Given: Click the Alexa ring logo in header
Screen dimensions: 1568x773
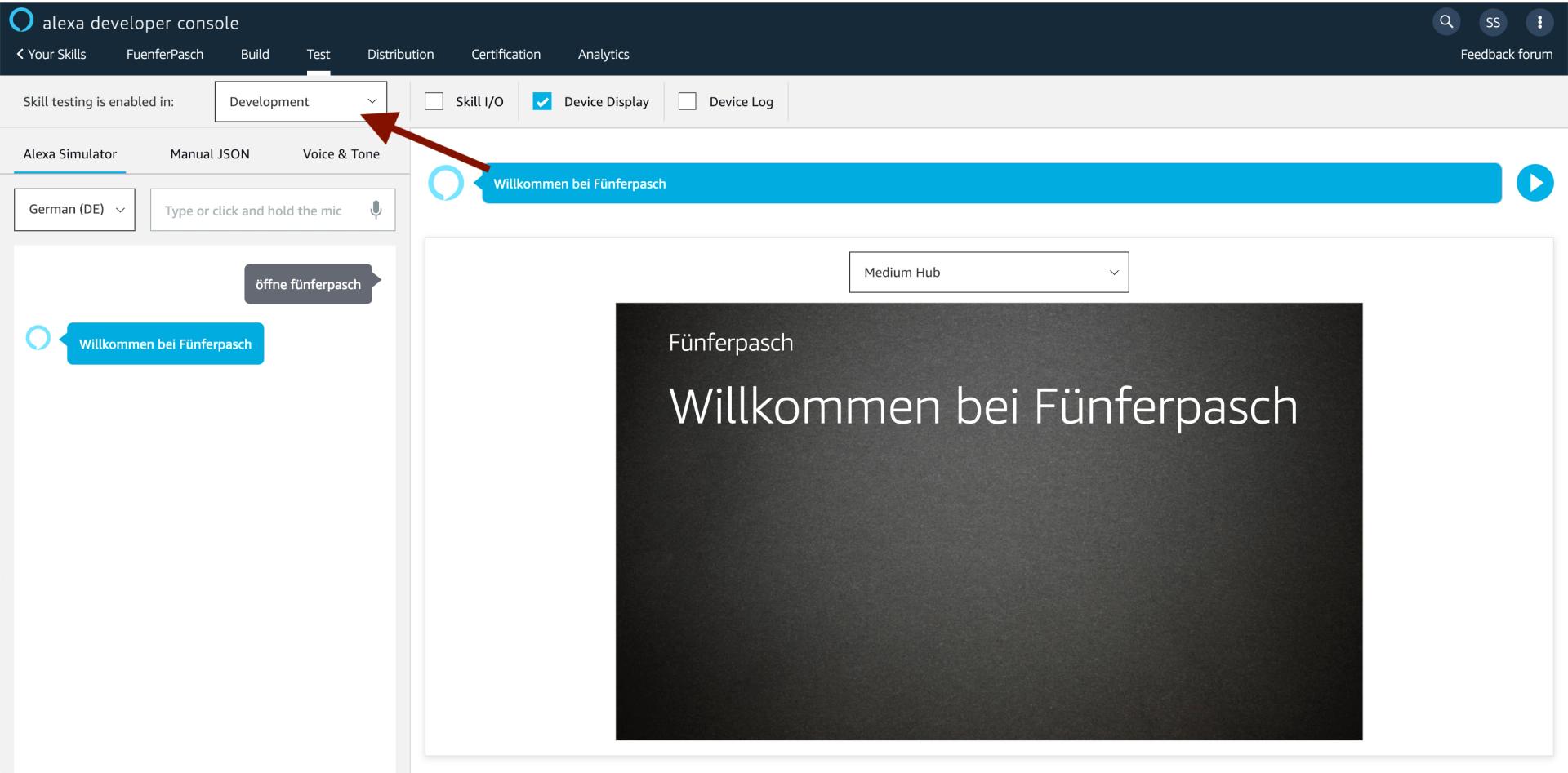Looking at the screenshot, I should (21, 20).
